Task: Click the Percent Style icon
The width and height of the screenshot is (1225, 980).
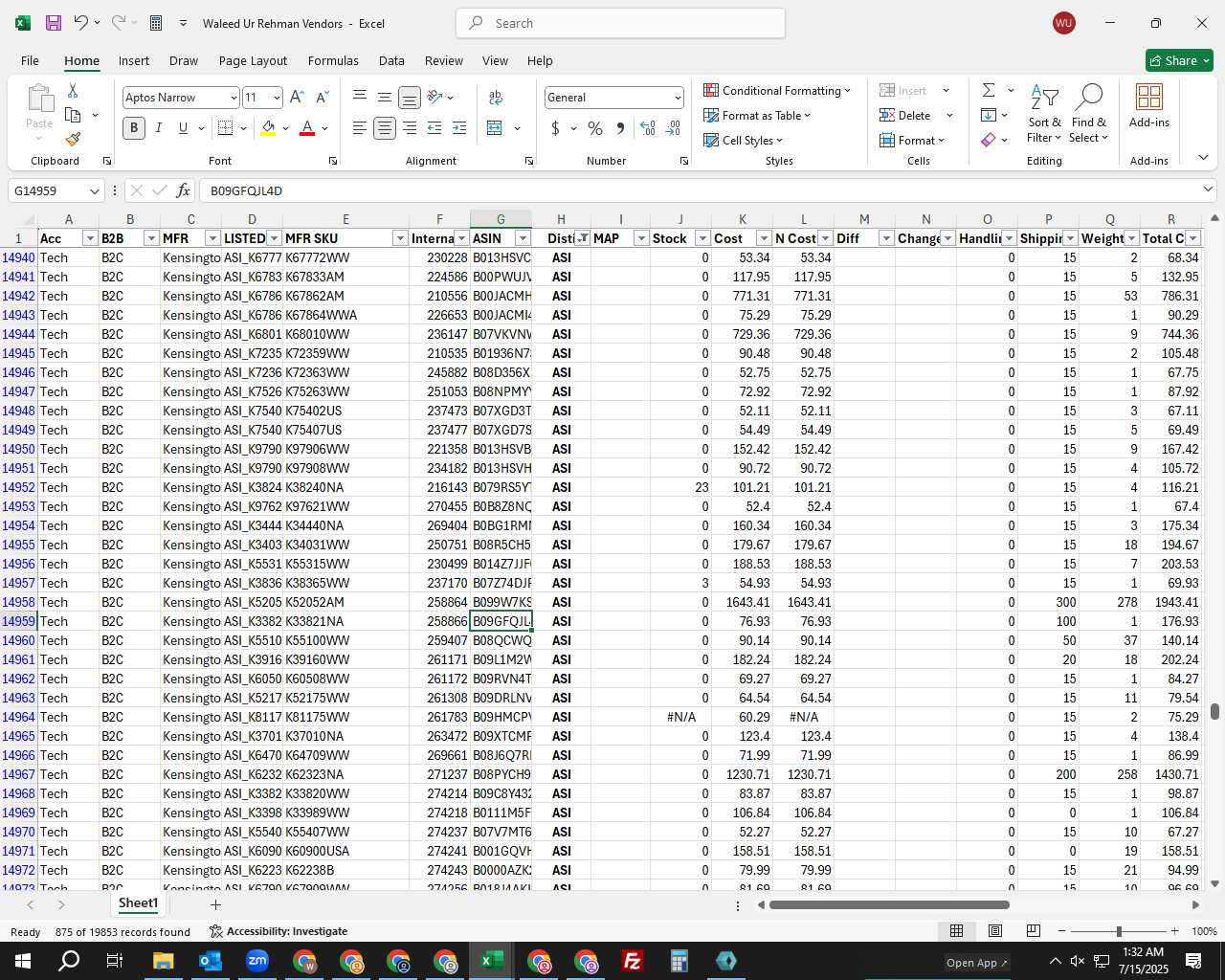Action: pyautogui.click(x=595, y=128)
